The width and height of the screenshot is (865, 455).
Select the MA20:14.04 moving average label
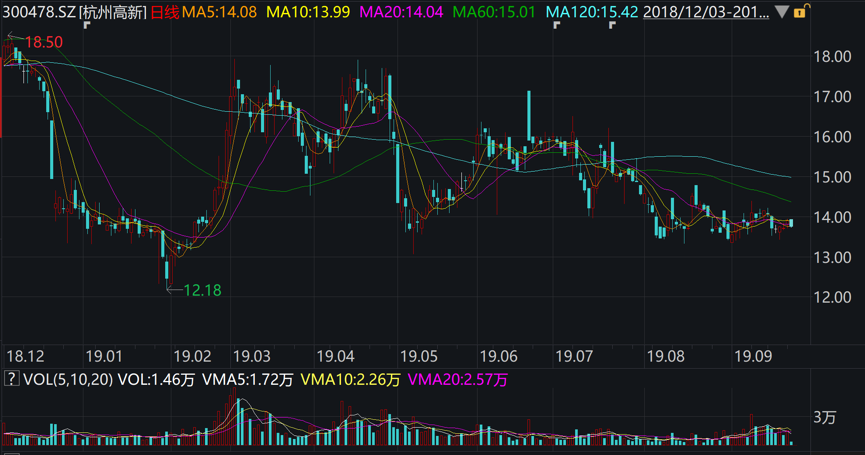401,12
